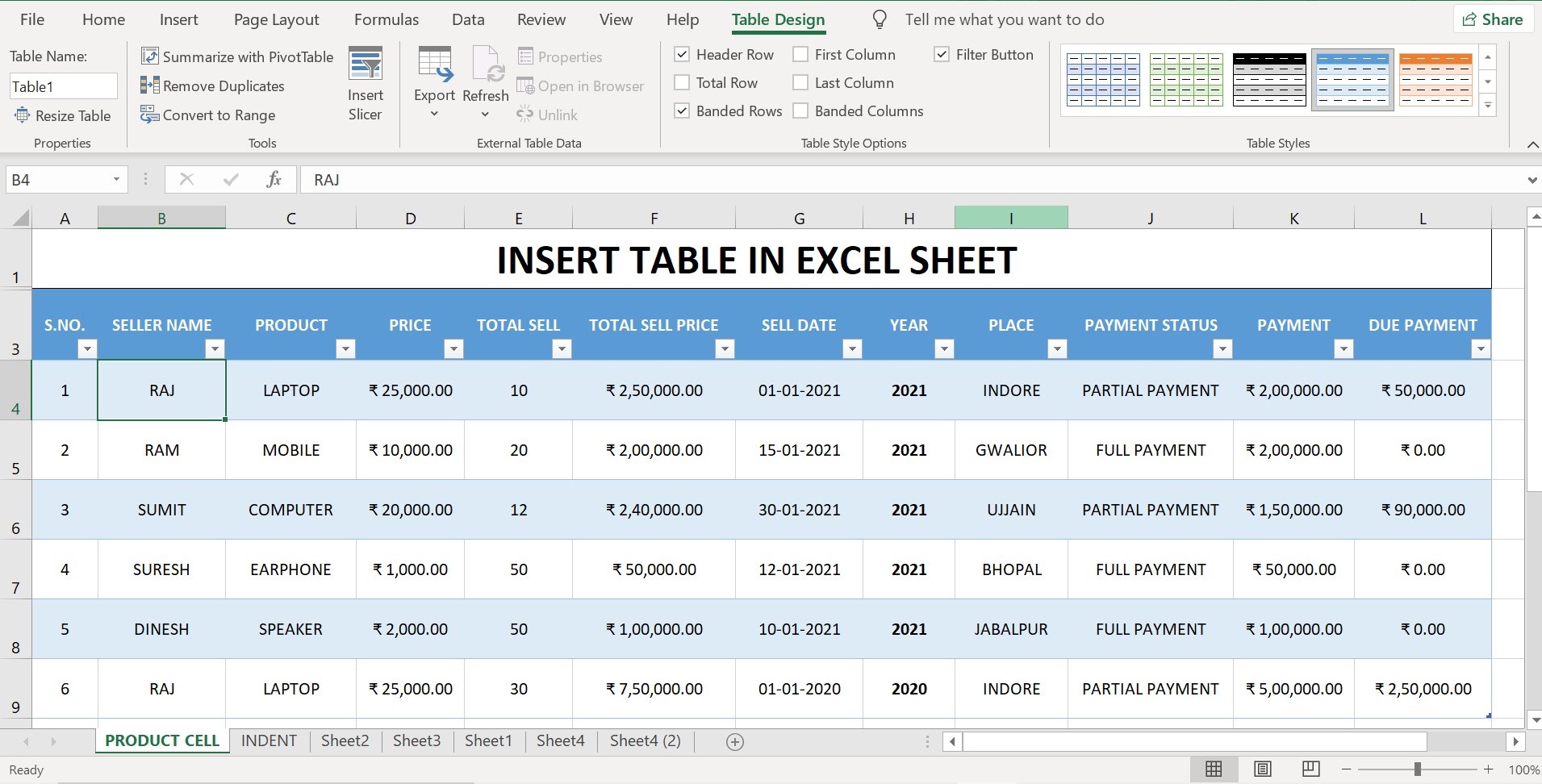
Task: Open the Page Layout ribbon tab
Action: 277,19
